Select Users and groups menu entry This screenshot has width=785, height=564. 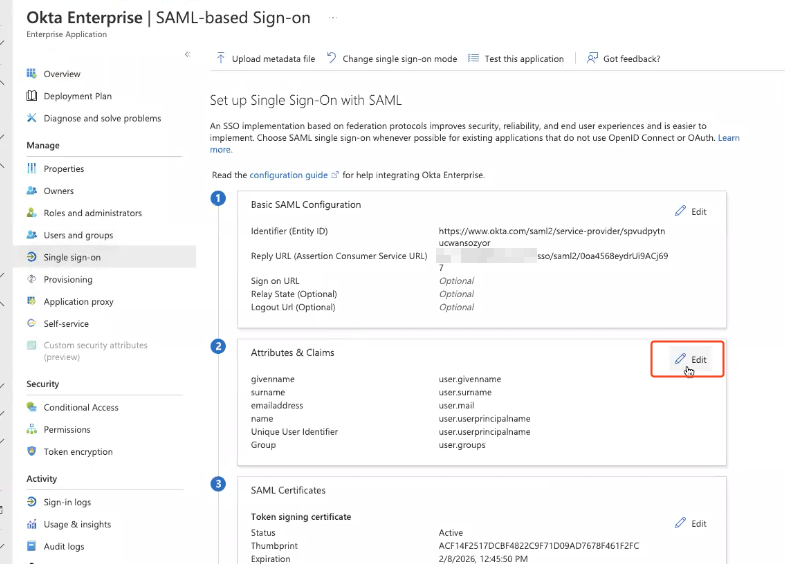(x=78, y=235)
